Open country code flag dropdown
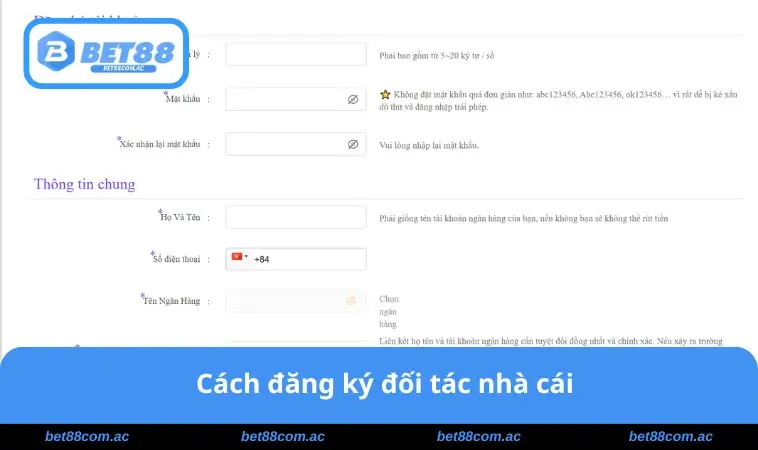758x450 pixels. [x=239, y=257]
